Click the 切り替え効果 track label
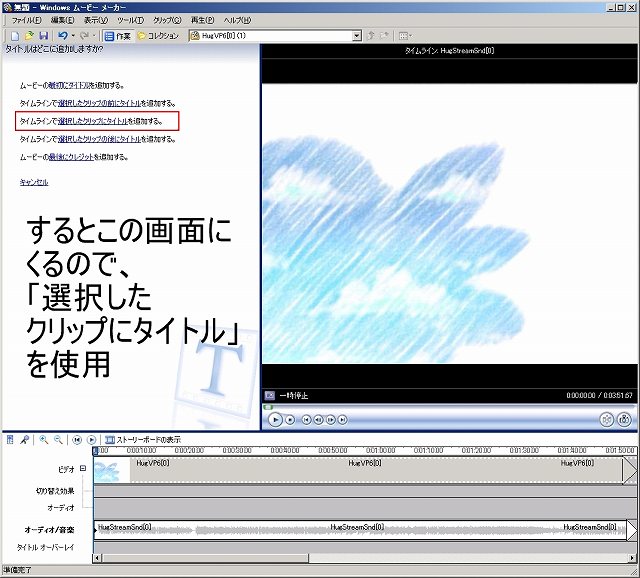Viewport: 640px width, 578px height. (56, 491)
